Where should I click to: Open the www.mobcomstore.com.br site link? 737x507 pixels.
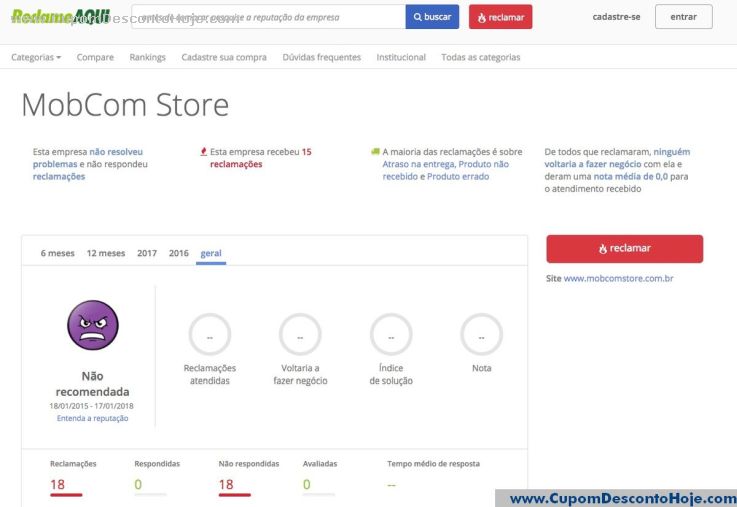pyautogui.click(x=618, y=278)
